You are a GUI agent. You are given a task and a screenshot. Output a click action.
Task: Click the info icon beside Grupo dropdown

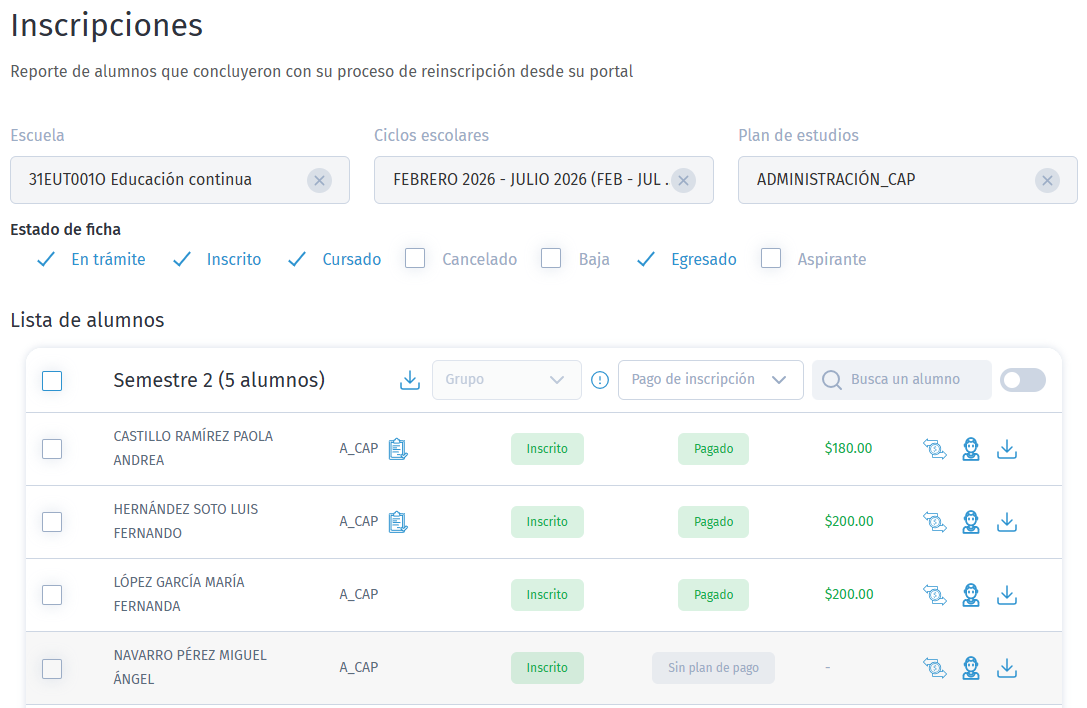point(600,380)
